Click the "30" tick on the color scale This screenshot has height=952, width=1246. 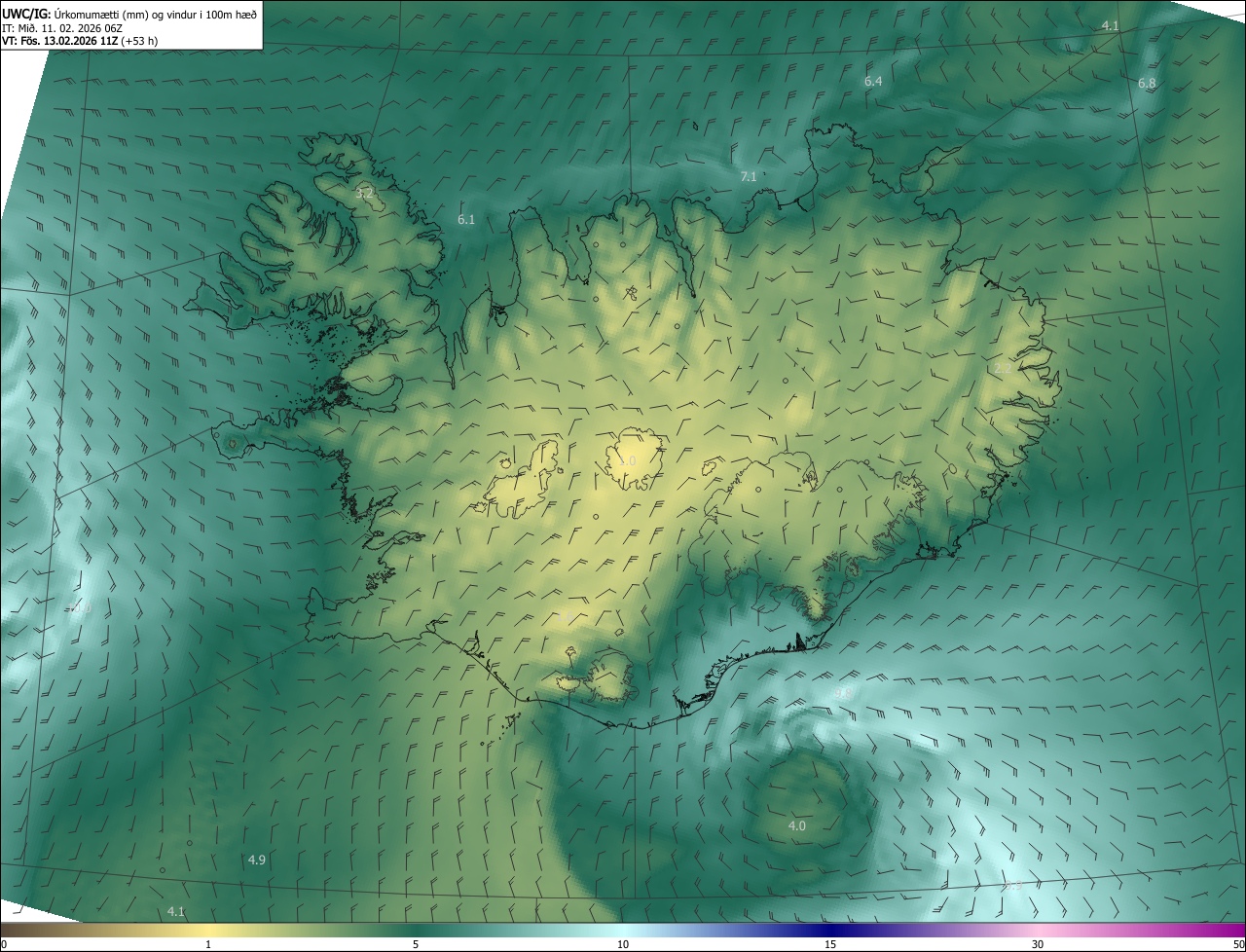(1038, 944)
